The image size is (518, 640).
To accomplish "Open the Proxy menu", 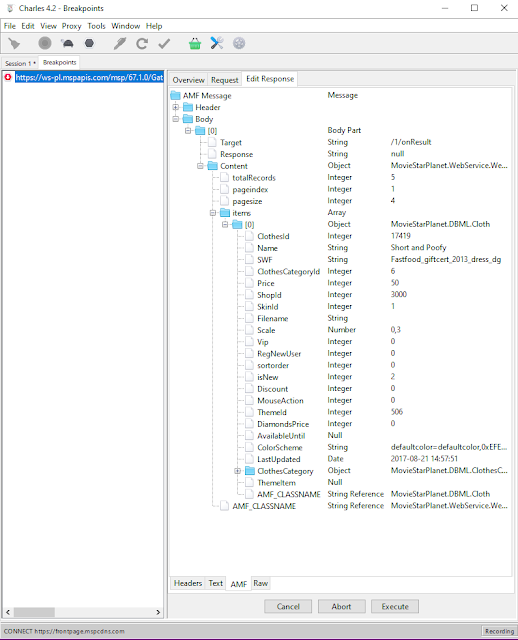I will [71, 26].
